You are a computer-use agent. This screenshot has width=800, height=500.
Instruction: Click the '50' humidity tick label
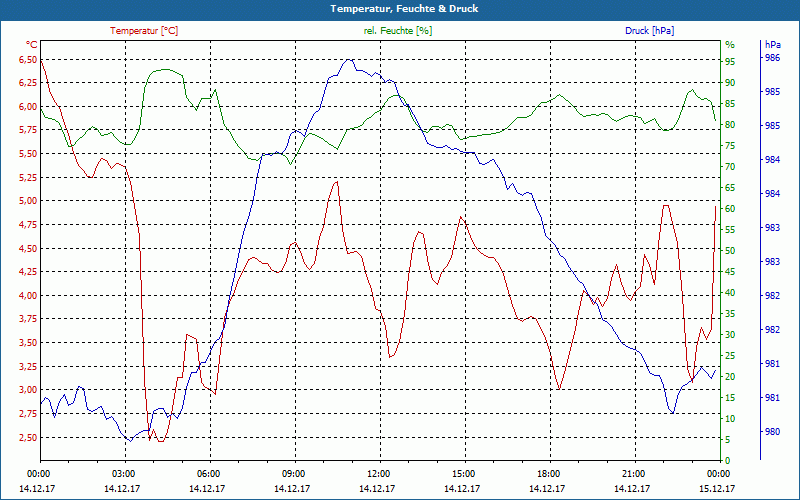pos(730,251)
